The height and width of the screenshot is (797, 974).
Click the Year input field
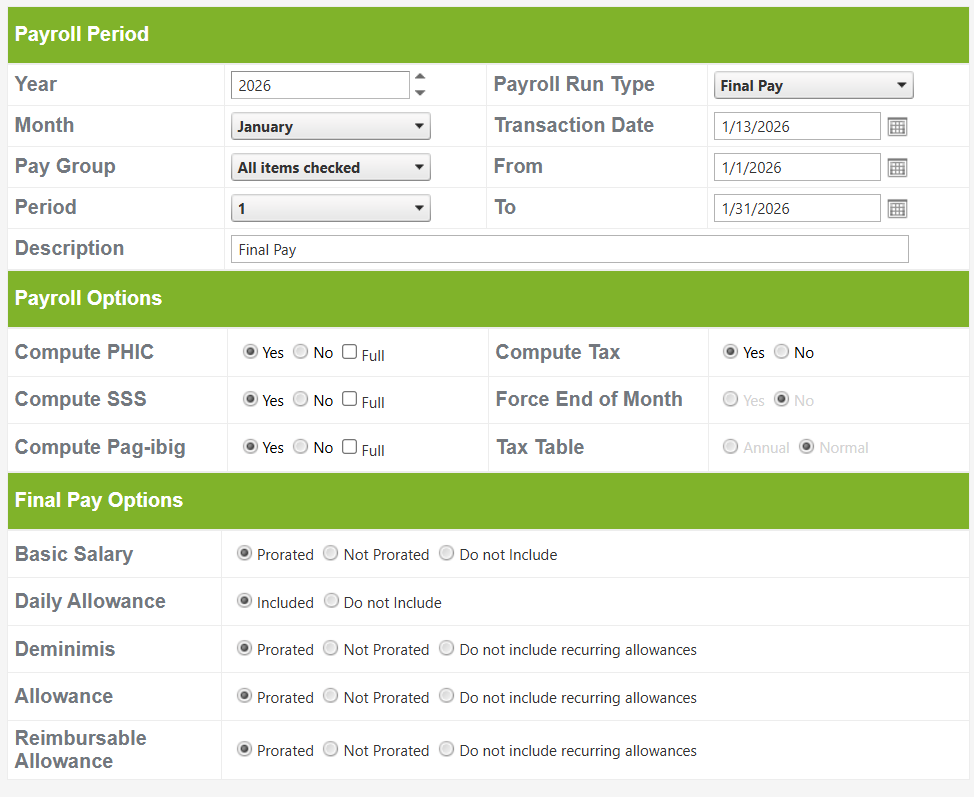[x=320, y=86]
